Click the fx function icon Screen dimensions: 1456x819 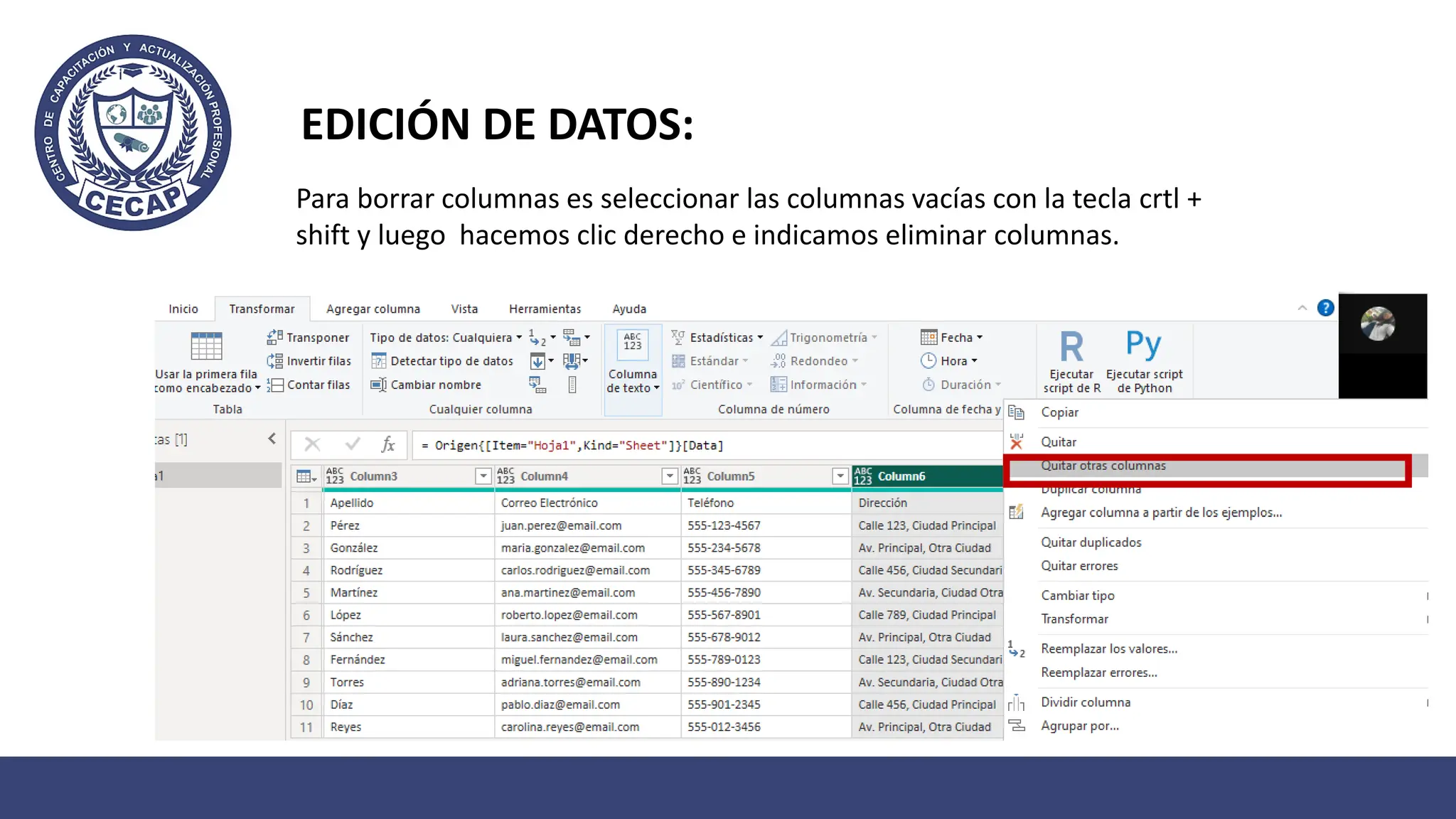coord(387,445)
